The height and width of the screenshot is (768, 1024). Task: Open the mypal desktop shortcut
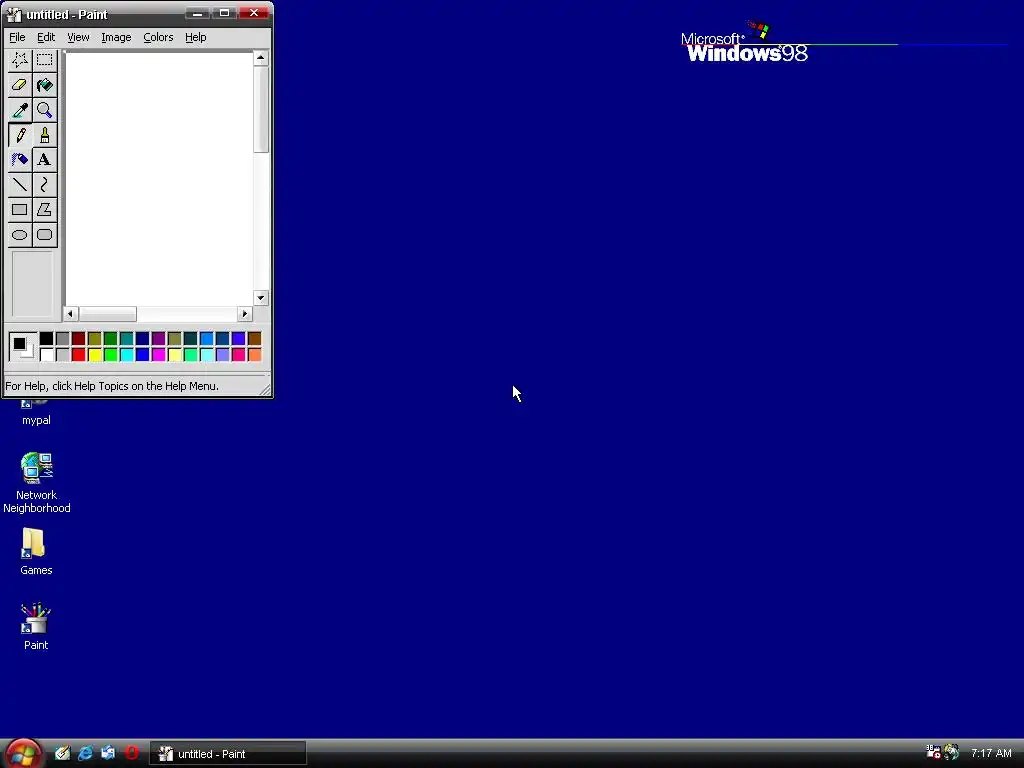point(36,413)
